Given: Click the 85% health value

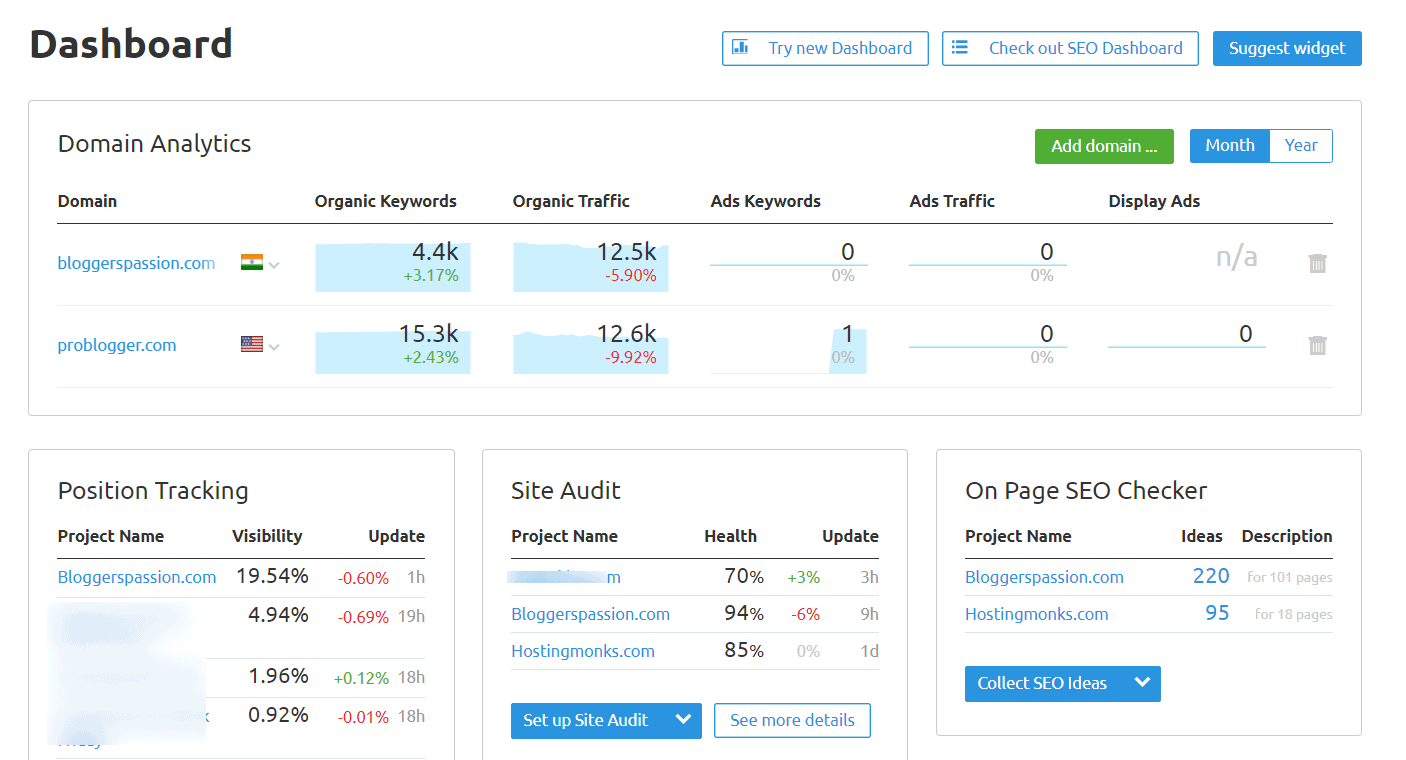Looking at the screenshot, I should click(744, 650).
